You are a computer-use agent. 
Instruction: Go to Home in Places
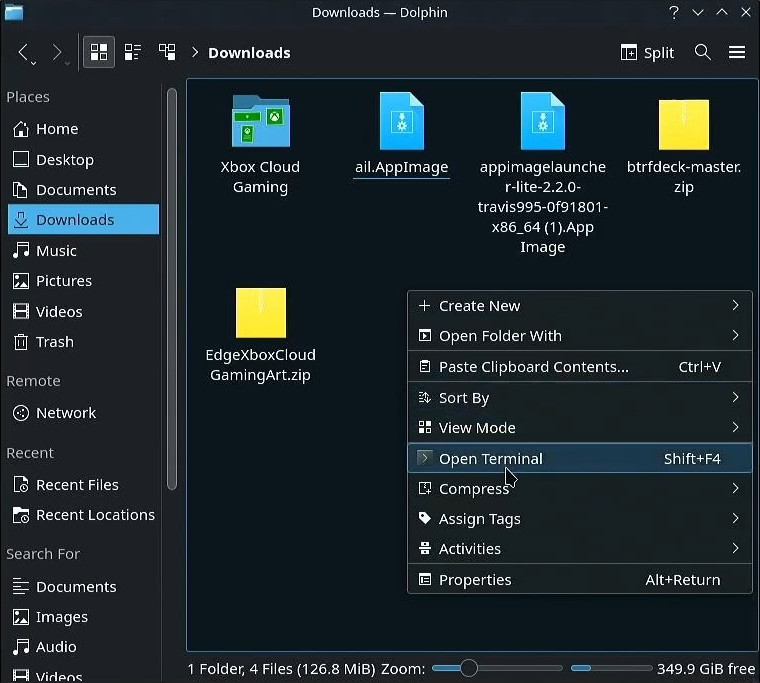(83, 129)
